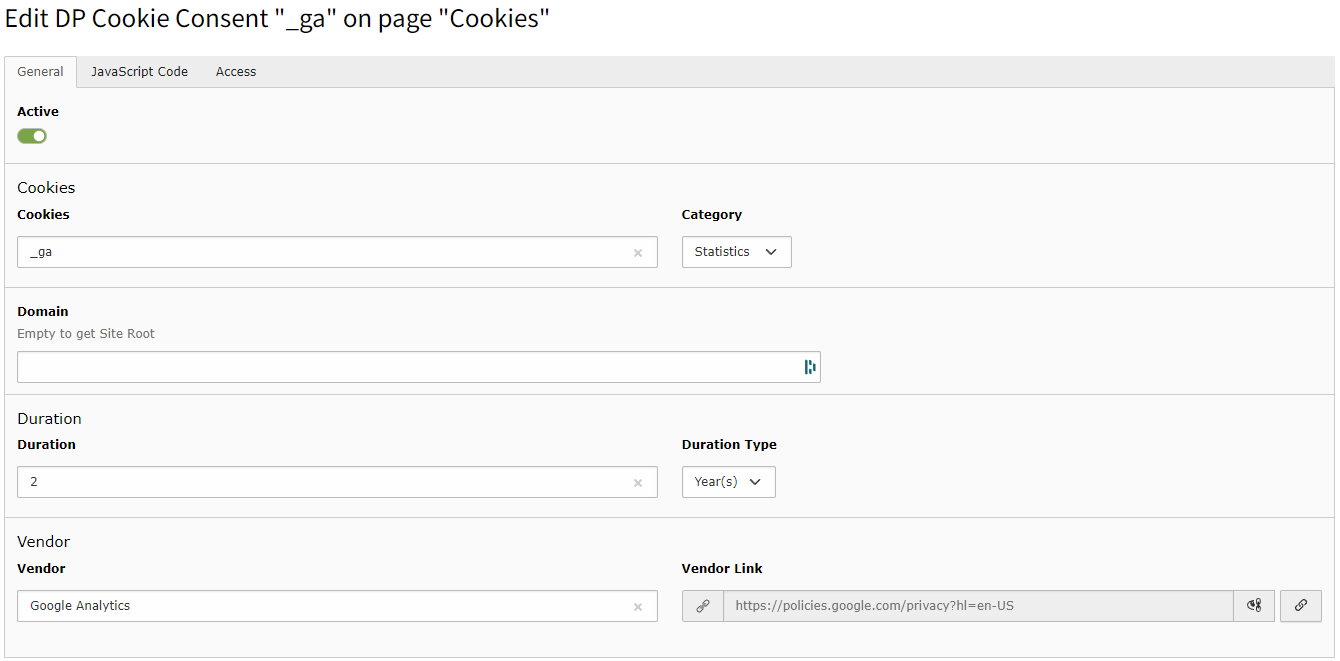The width and height of the screenshot is (1340, 661).
Task: Click the icon inside Domain field
Action: 810,367
